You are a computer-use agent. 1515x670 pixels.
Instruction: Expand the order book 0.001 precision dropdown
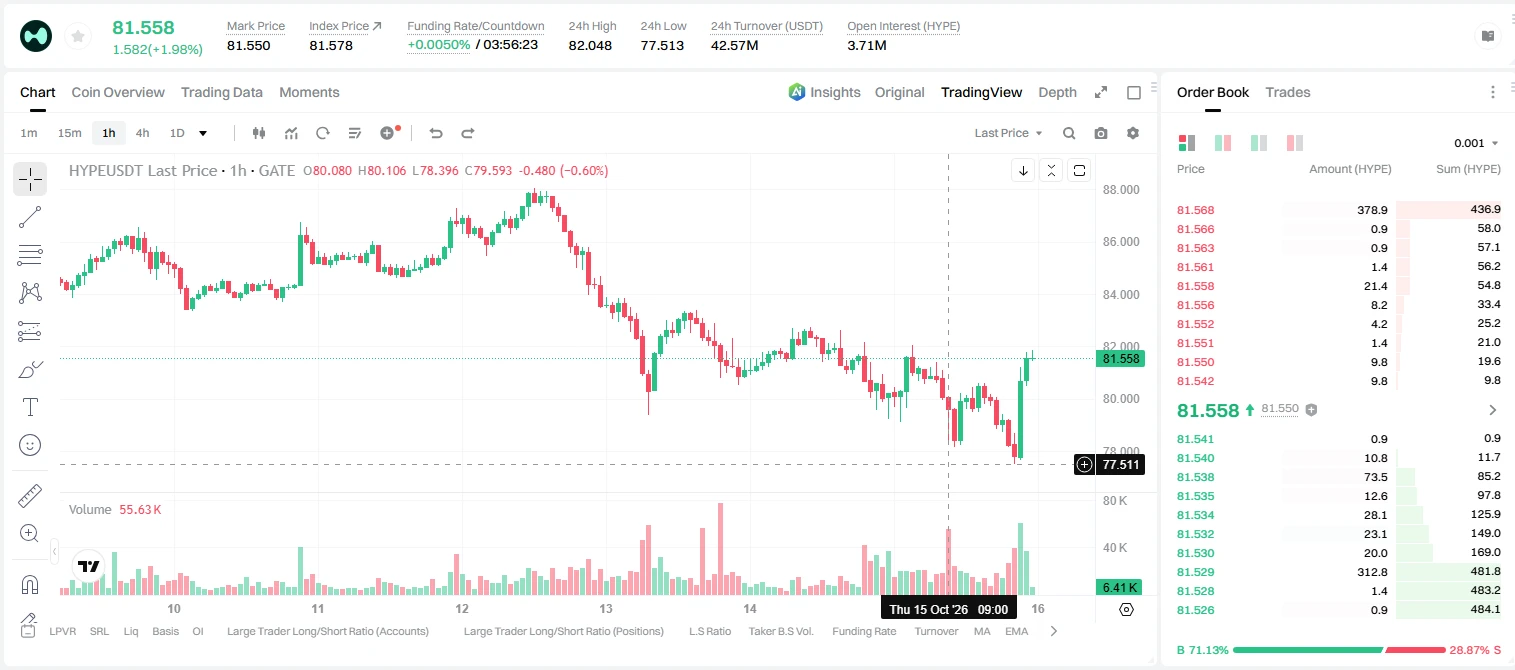pyautogui.click(x=1476, y=143)
